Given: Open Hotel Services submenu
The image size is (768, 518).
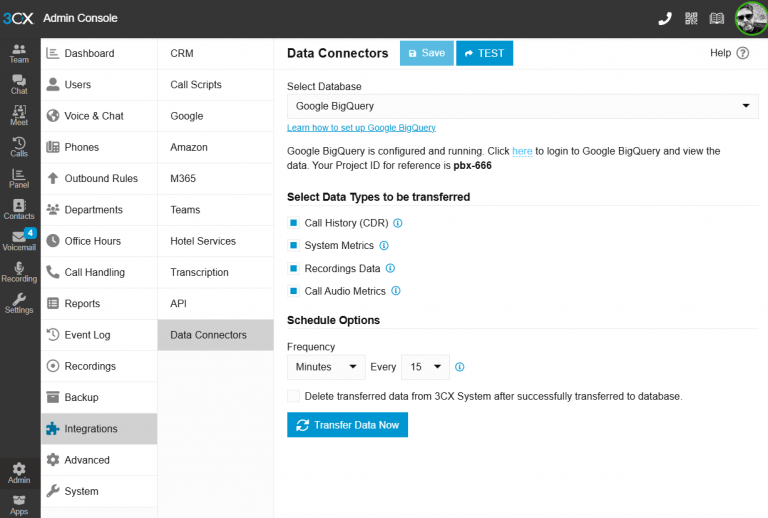Looking at the screenshot, I should coord(216,241).
